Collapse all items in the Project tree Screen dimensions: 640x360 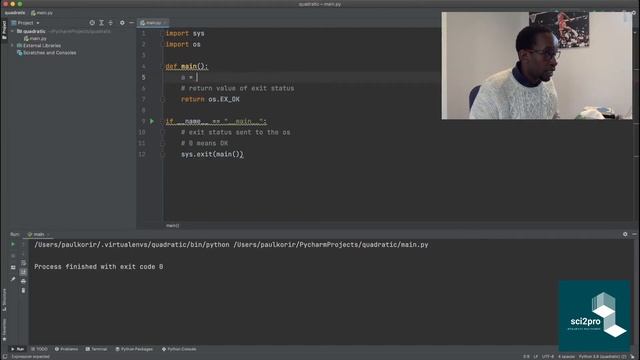(111, 23)
